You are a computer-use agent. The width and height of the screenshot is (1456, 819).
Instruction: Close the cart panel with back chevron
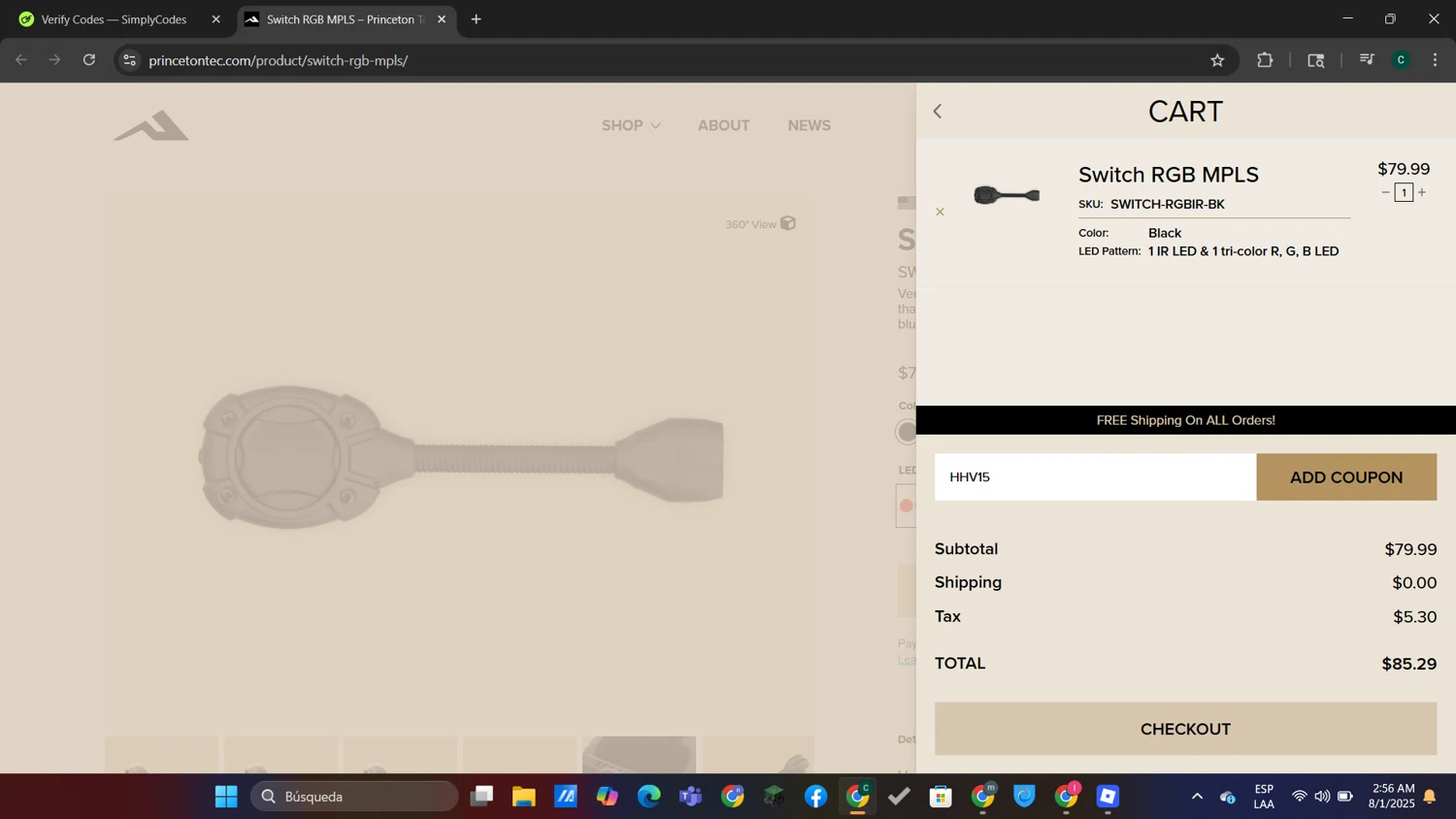pos(938,112)
